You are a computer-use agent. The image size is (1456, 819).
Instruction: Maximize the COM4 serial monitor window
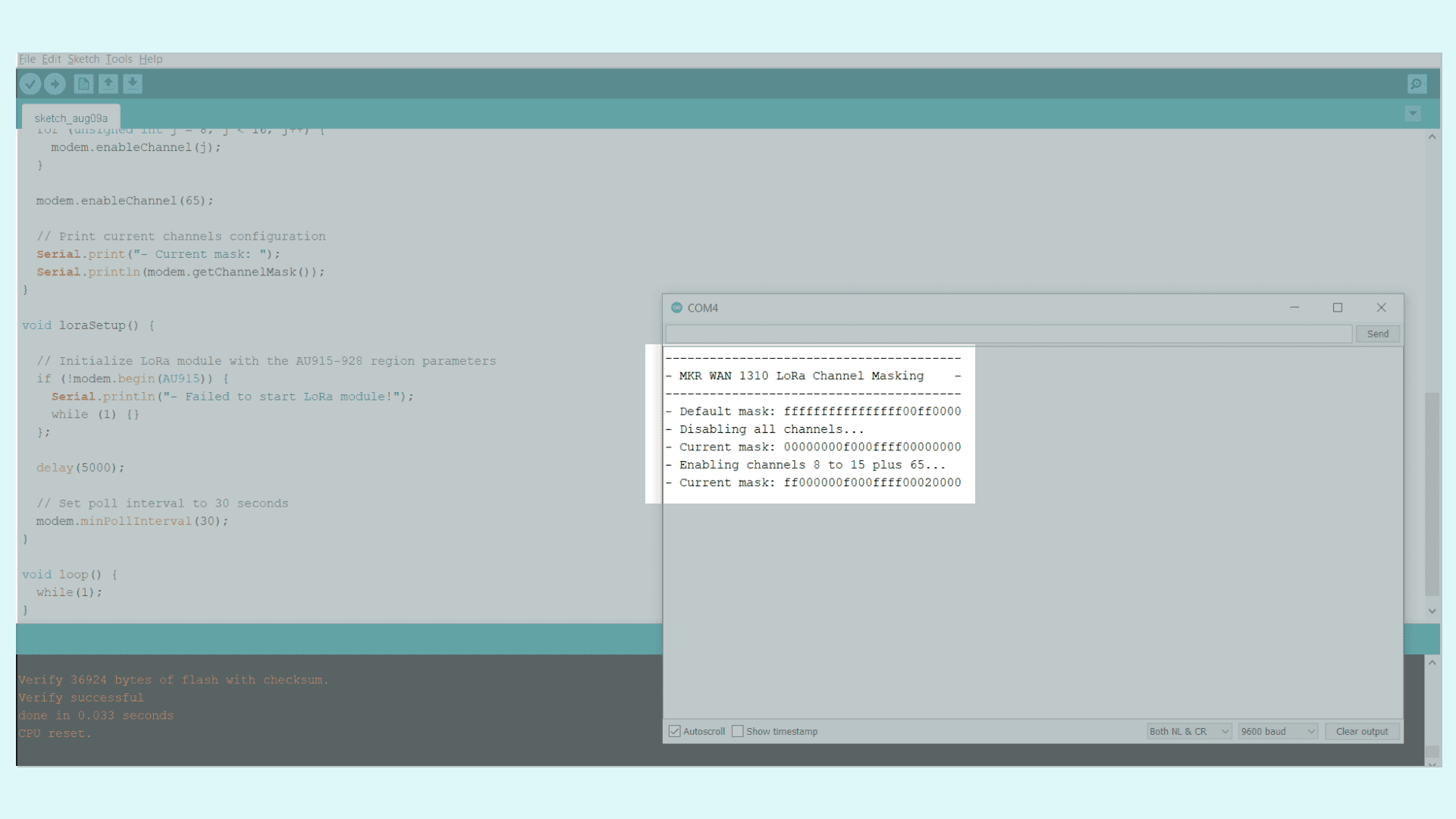click(1338, 308)
